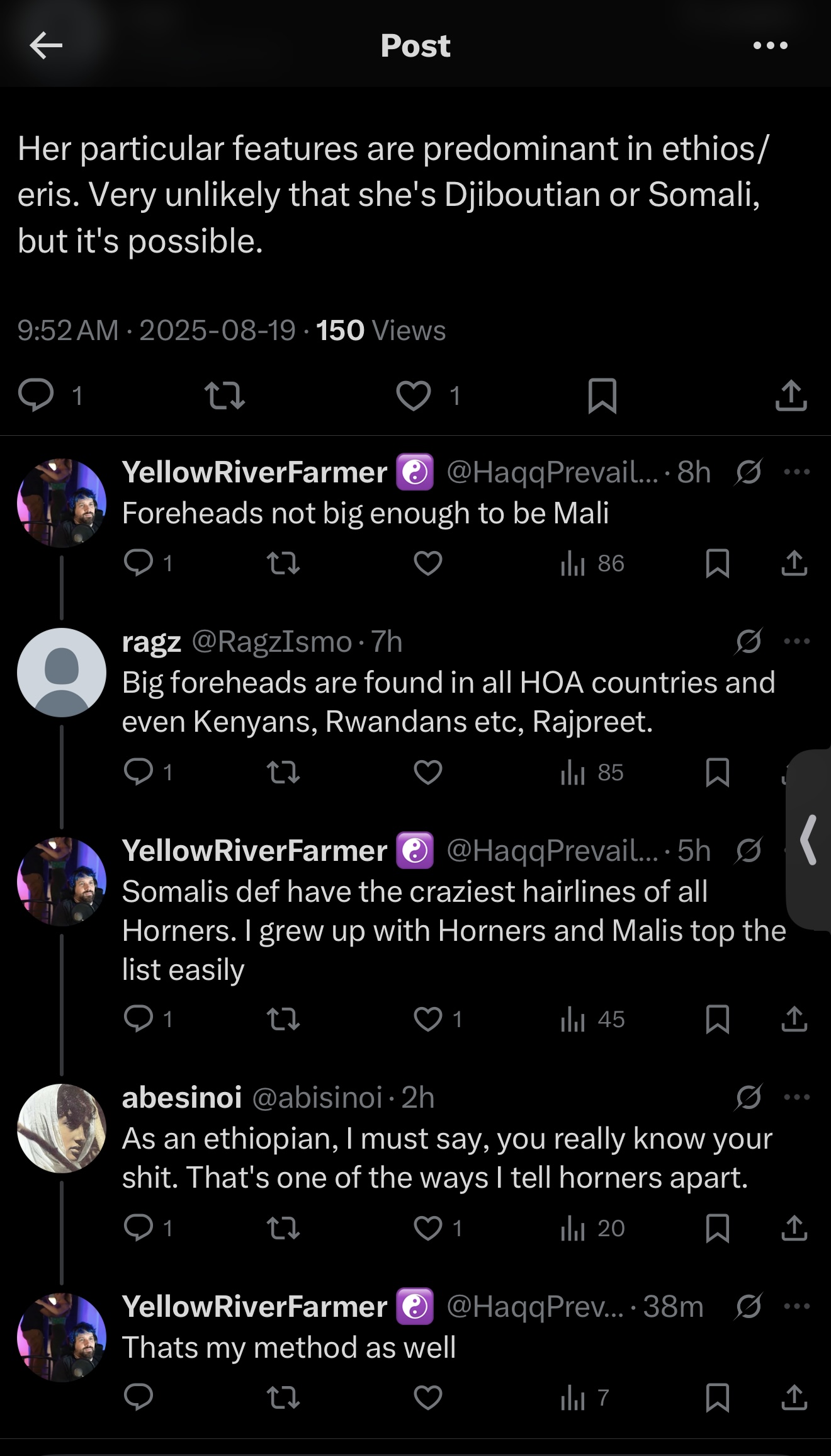View analytics for the 86-view reply
Viewport: 831px width, 1456px height.
tap(592, 563)
